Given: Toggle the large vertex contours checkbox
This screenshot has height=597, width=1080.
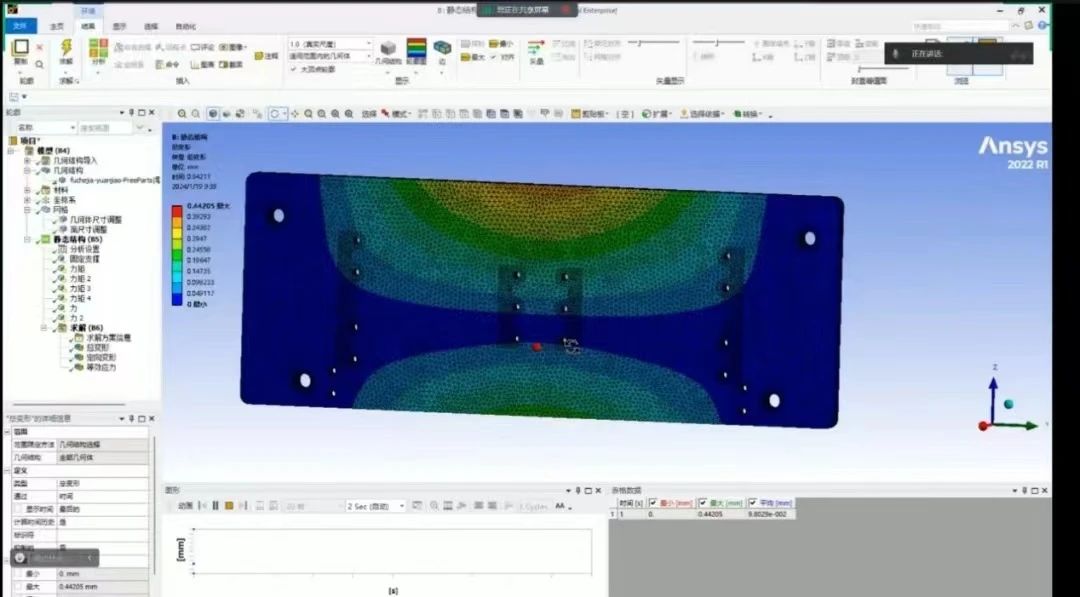Looking at the screenshot, I should 294,69.
